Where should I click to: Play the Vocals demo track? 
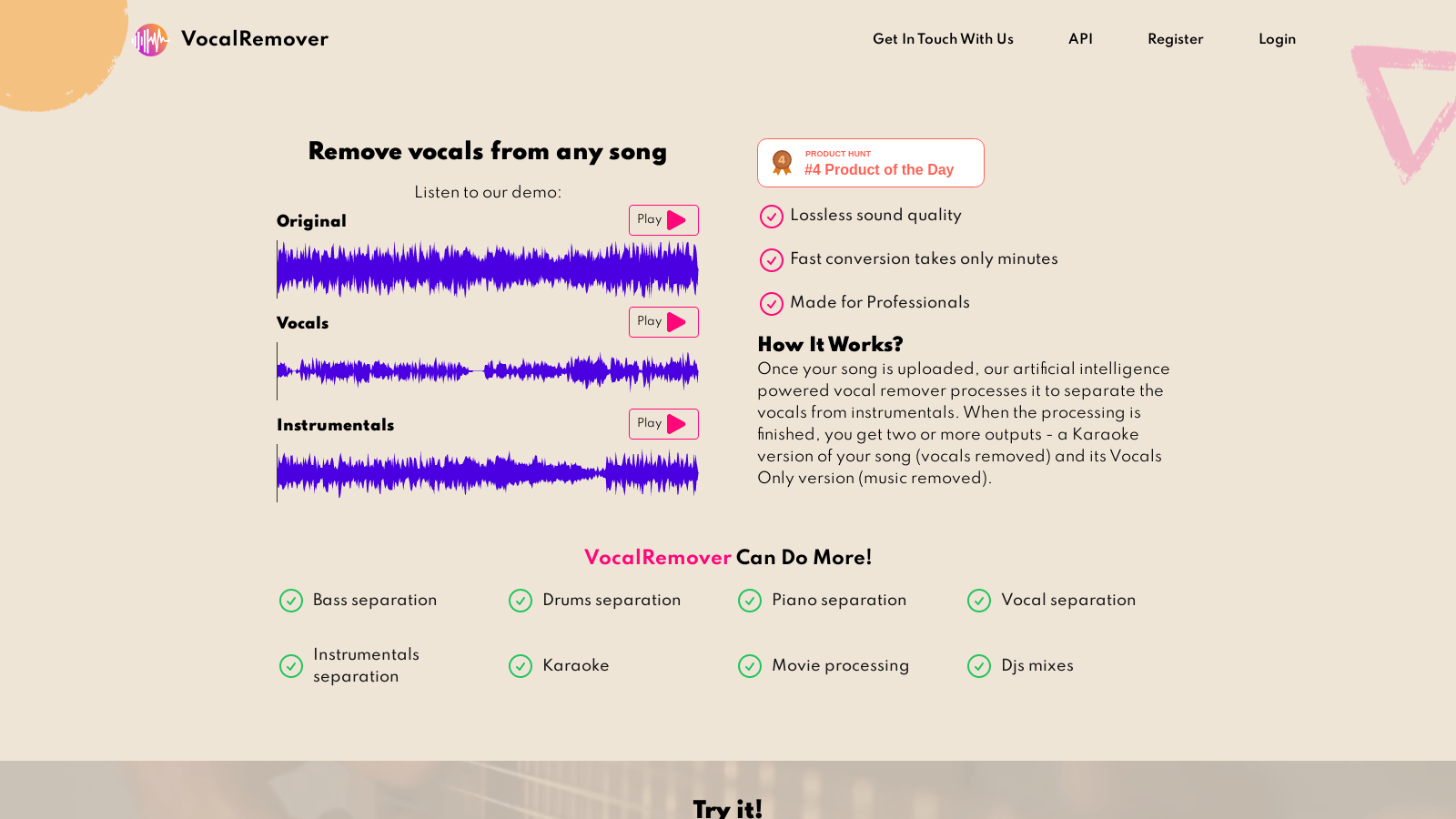[663, 322]
